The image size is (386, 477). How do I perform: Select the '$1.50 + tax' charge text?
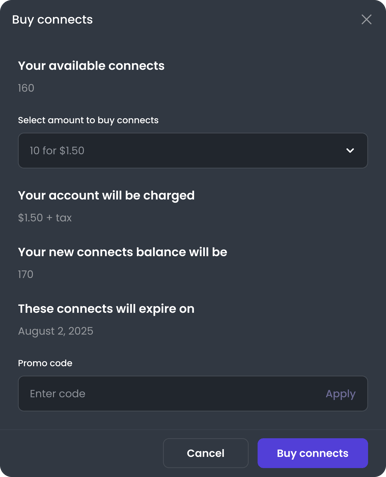click(x=45, y=218)
